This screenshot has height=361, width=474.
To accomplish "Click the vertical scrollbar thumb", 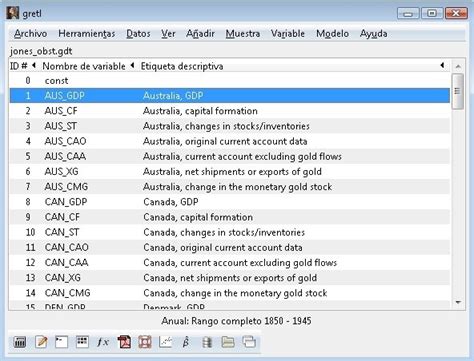I will point(457,91).
